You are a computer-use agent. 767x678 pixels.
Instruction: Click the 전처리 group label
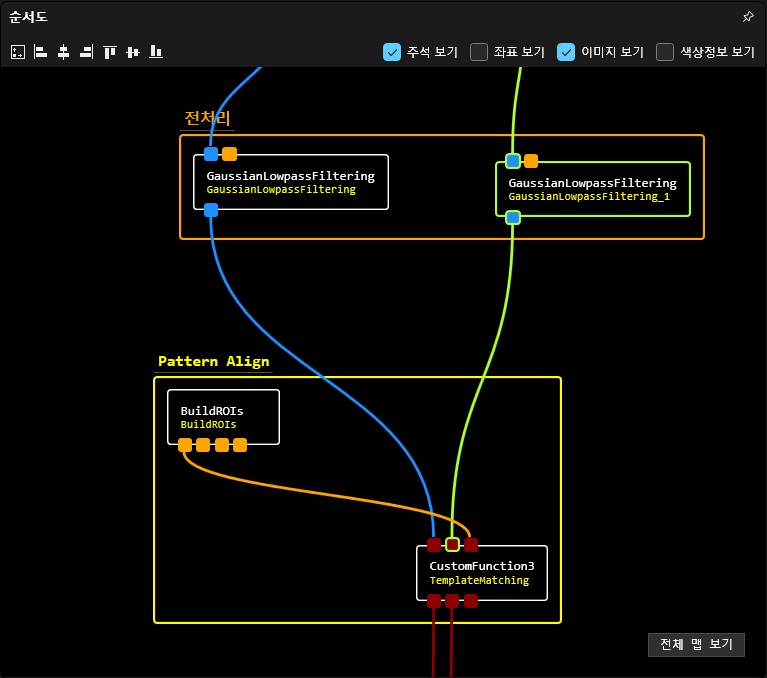tap(207, 118)
